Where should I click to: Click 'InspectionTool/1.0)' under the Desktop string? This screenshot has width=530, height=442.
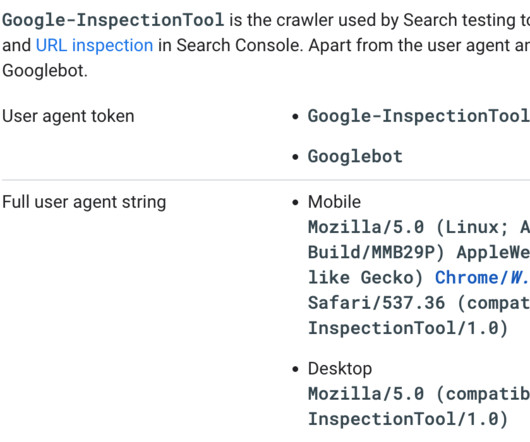(x=408, y=419)
